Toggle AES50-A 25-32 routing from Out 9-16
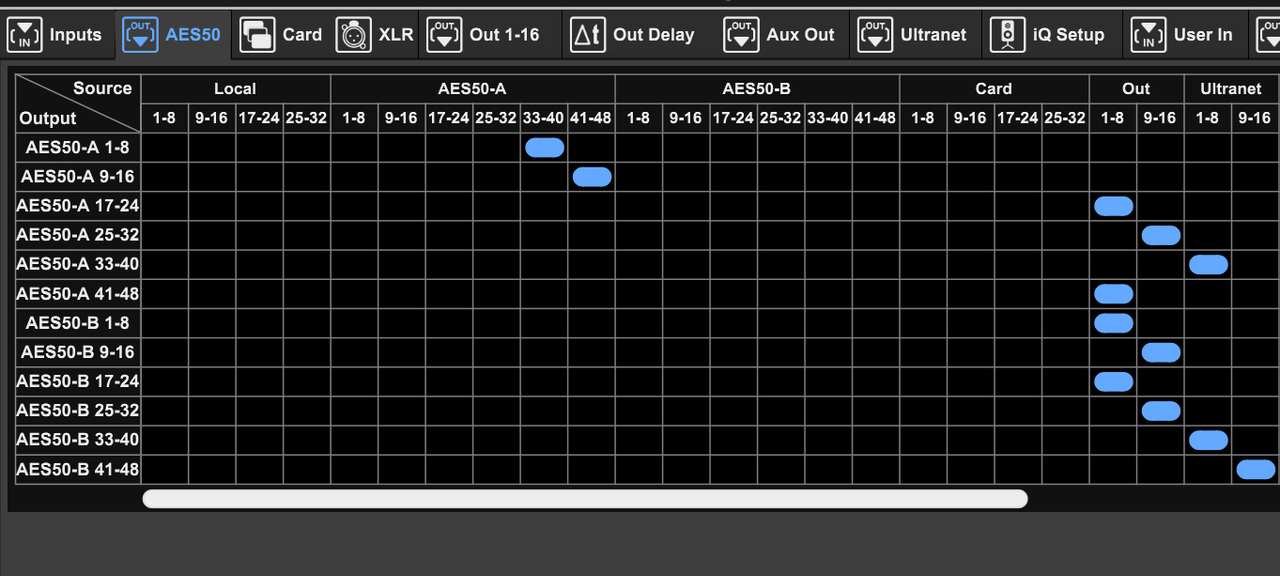 pos(1161,235)
